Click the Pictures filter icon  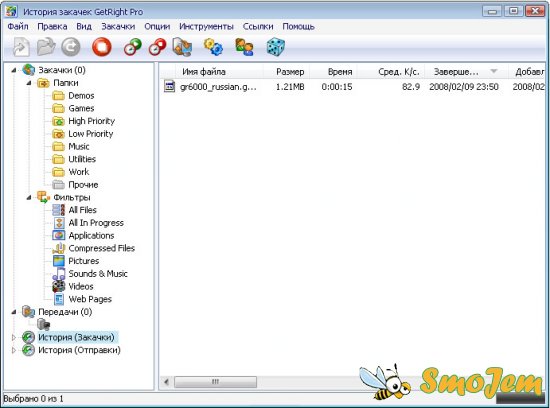59,261
